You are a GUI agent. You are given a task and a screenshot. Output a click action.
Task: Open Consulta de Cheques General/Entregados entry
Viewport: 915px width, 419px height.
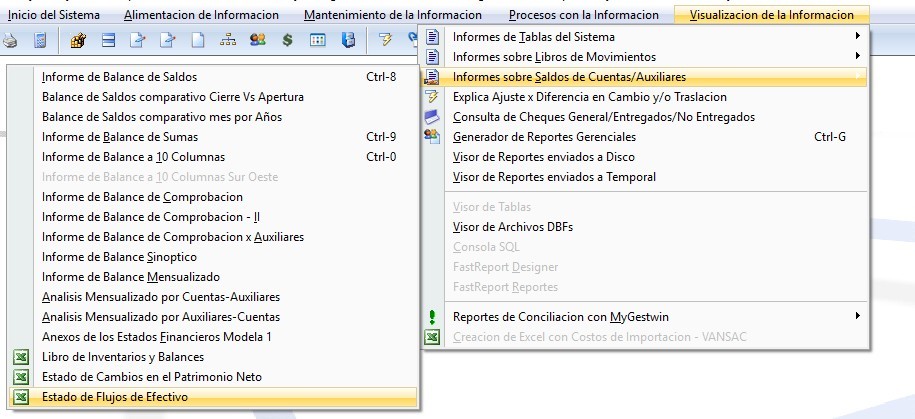(x=603, y=117)
